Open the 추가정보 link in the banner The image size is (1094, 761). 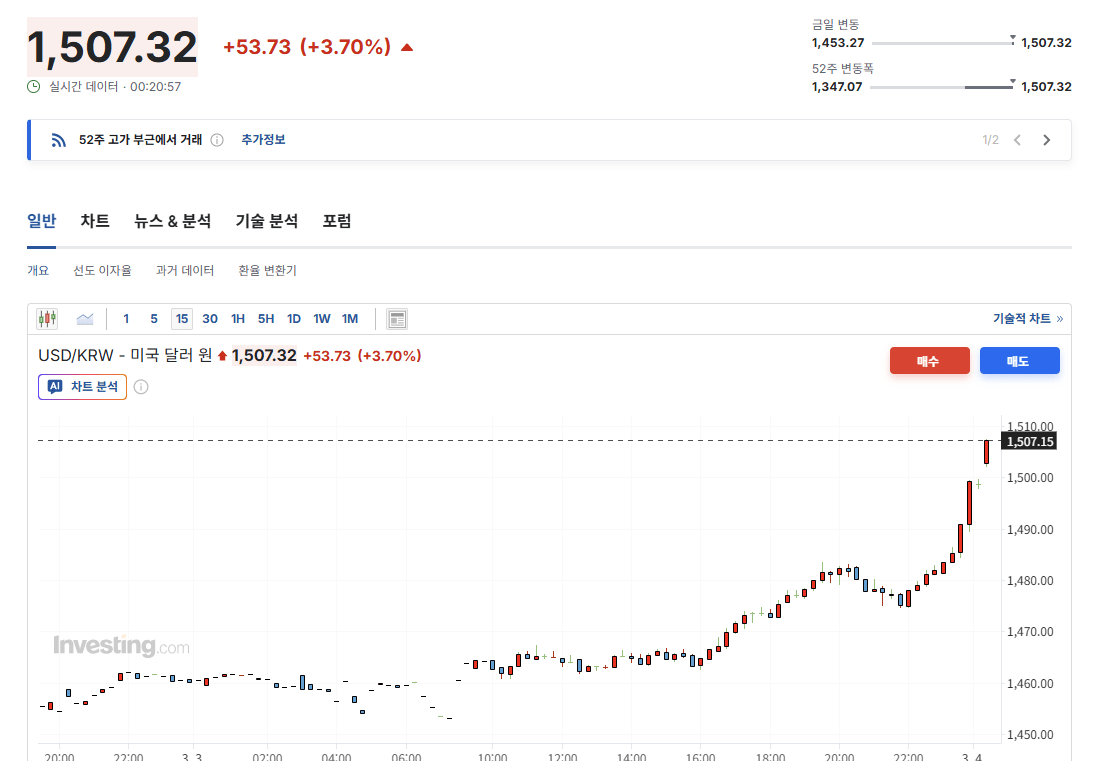click(x=263, y=140)
